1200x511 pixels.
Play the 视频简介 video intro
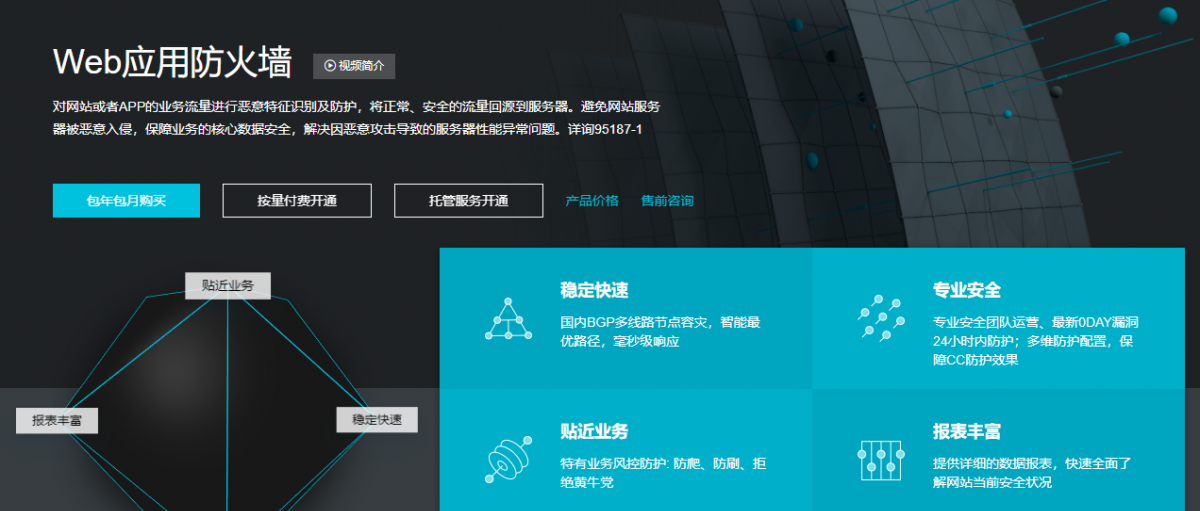(354, 66)
